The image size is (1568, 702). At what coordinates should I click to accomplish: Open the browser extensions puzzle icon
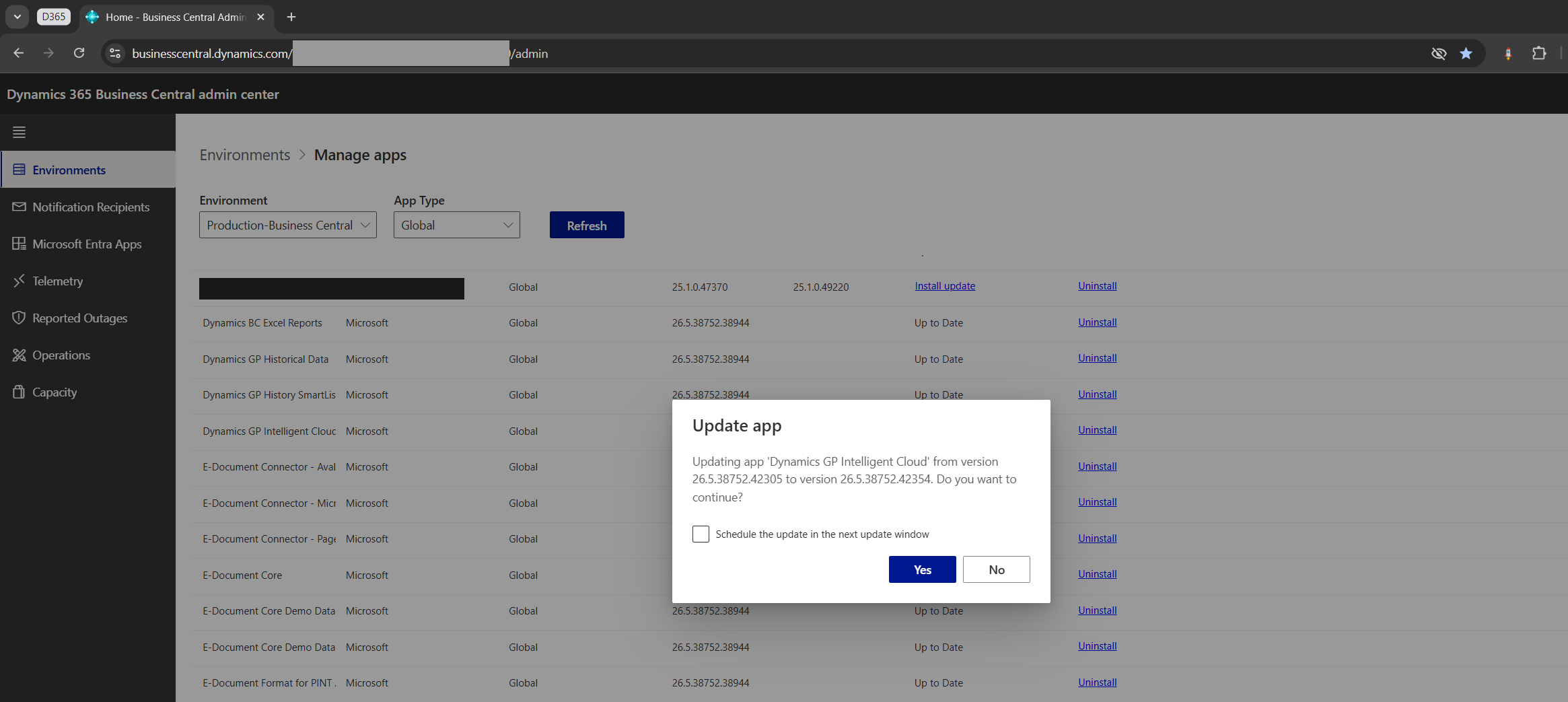point(1538,53)
